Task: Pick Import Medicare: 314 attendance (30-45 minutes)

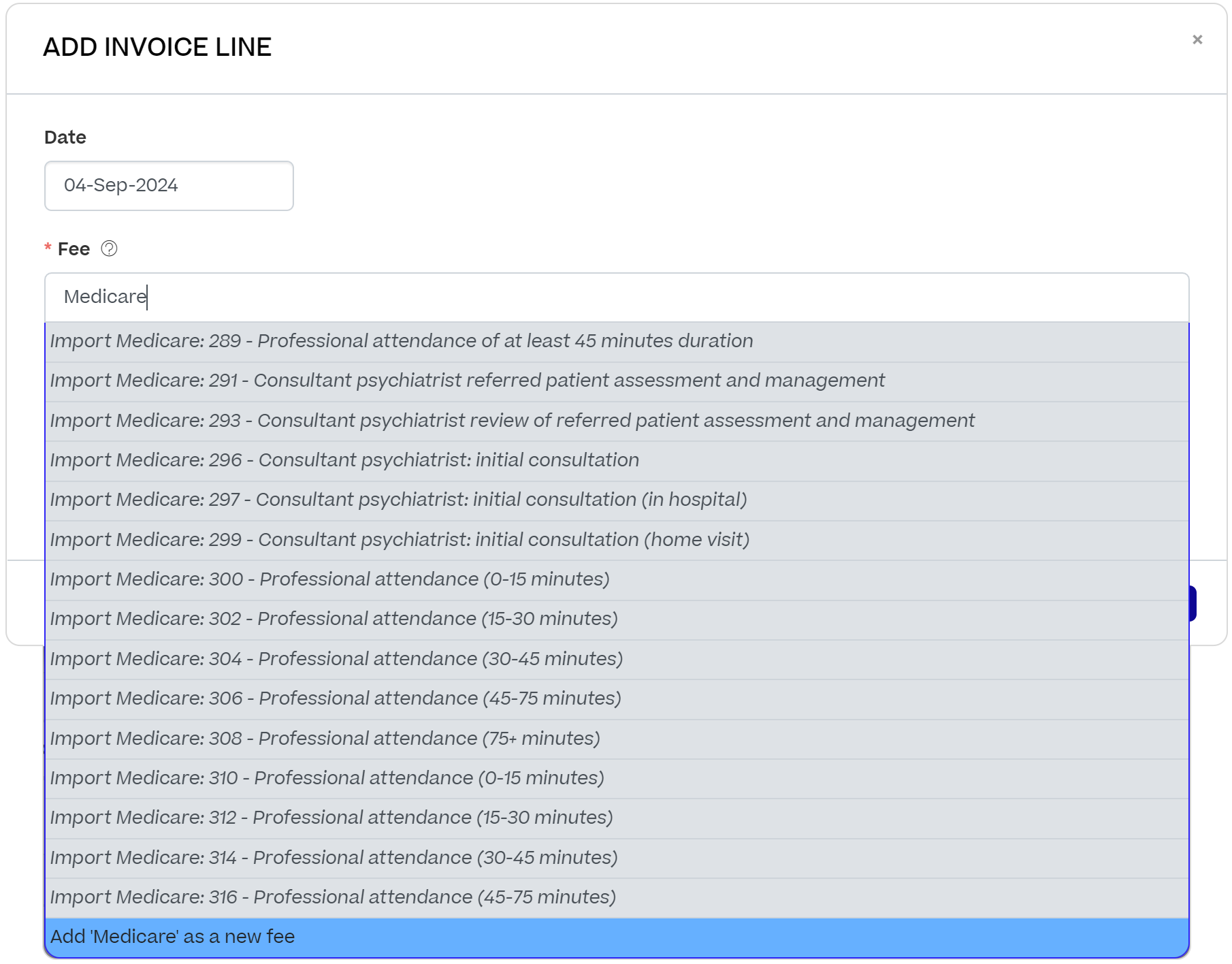Action: pos(617,858)
